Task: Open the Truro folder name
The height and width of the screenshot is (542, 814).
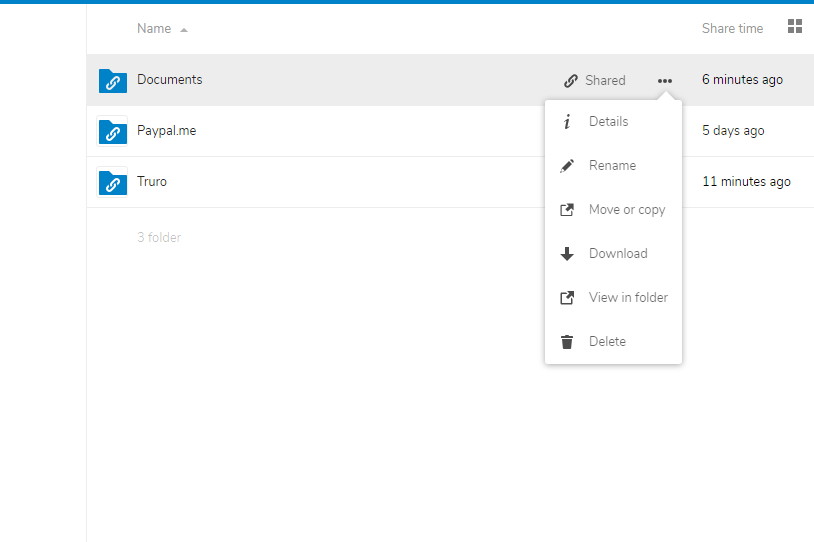Action: pos(152,182)
